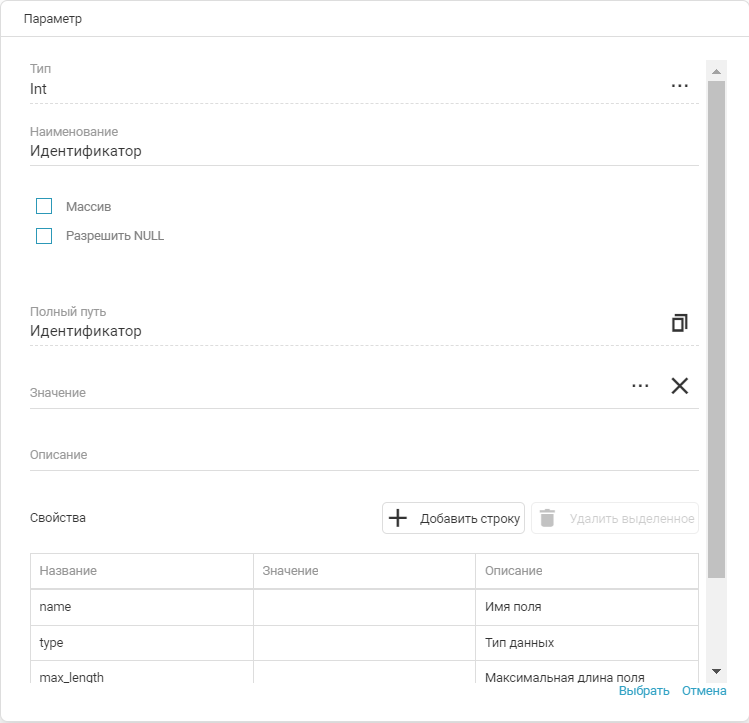Select the name row in properties table
This screenshot has width=749, height=723.
pyautogui.click(x=141, y=607)
